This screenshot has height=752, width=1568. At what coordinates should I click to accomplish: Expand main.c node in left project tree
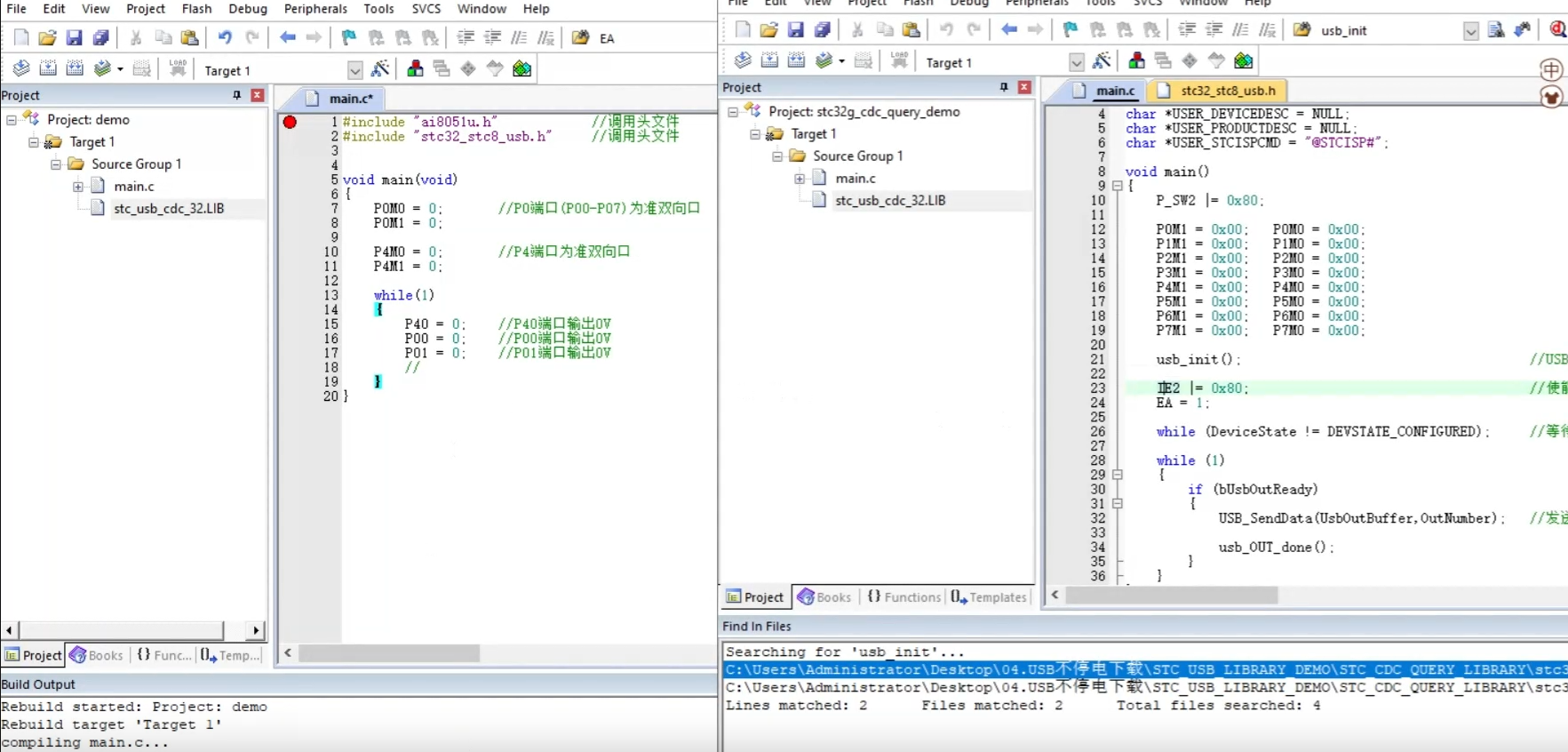point(78,187)
